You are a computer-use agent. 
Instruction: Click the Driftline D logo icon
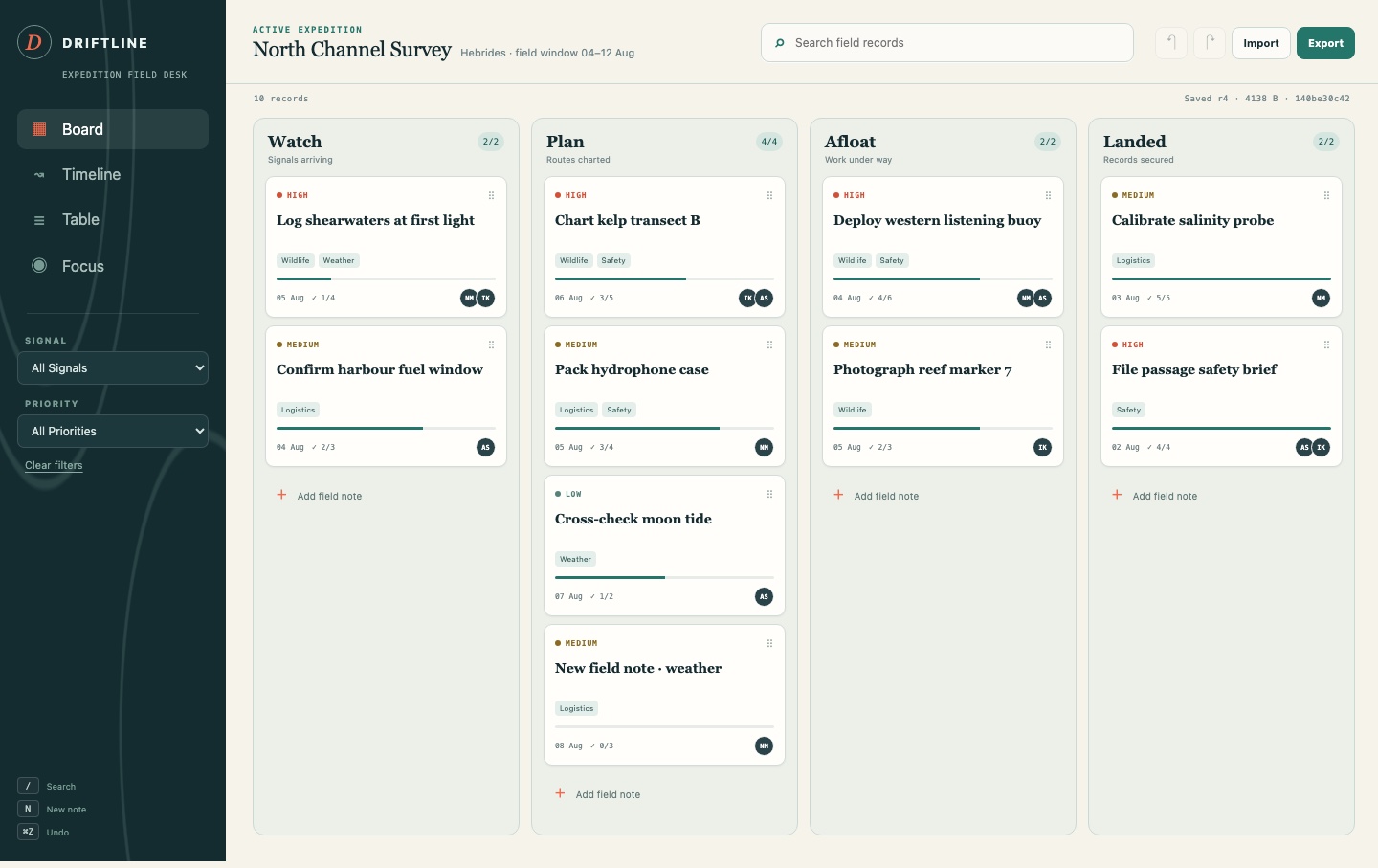click(34, 42)
